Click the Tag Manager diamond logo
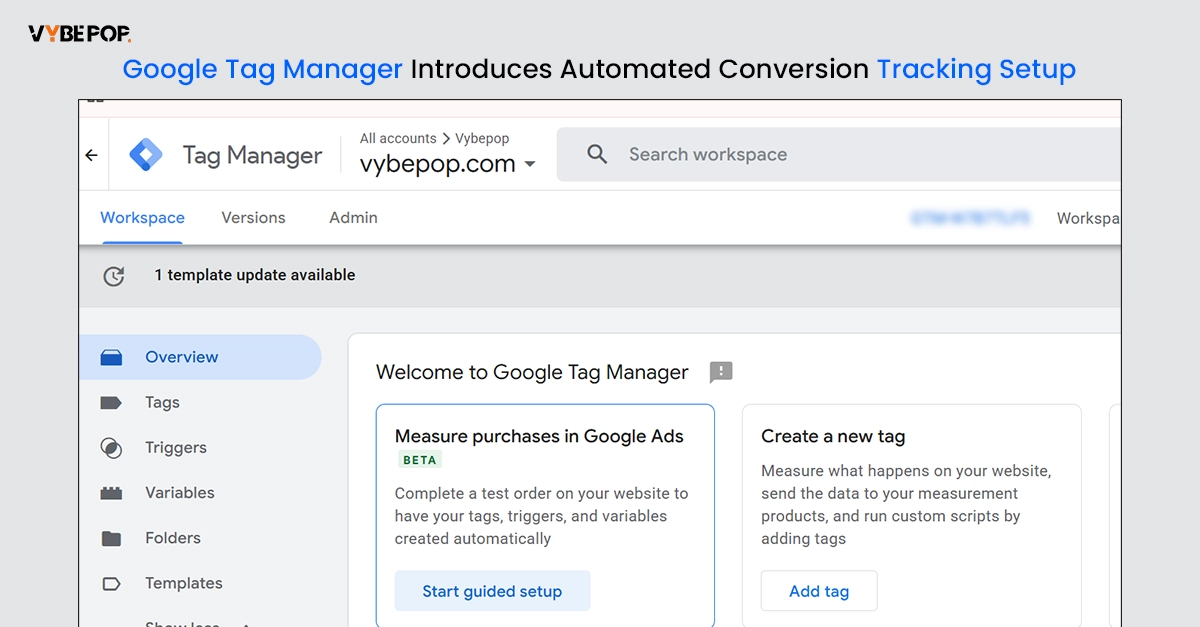Image resolution: width=1200 pixels, height=627 pixels. click(x=146, y=155)
